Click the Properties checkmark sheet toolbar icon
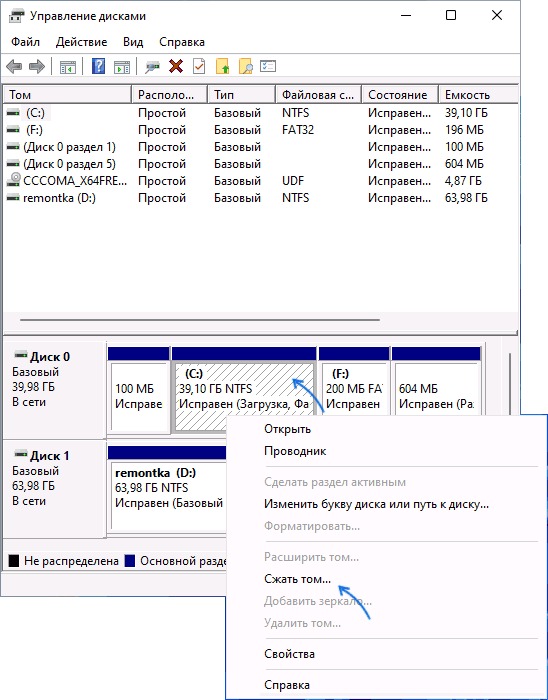The image size is (548, 700). pyautogui.click(x=199, y=67)
